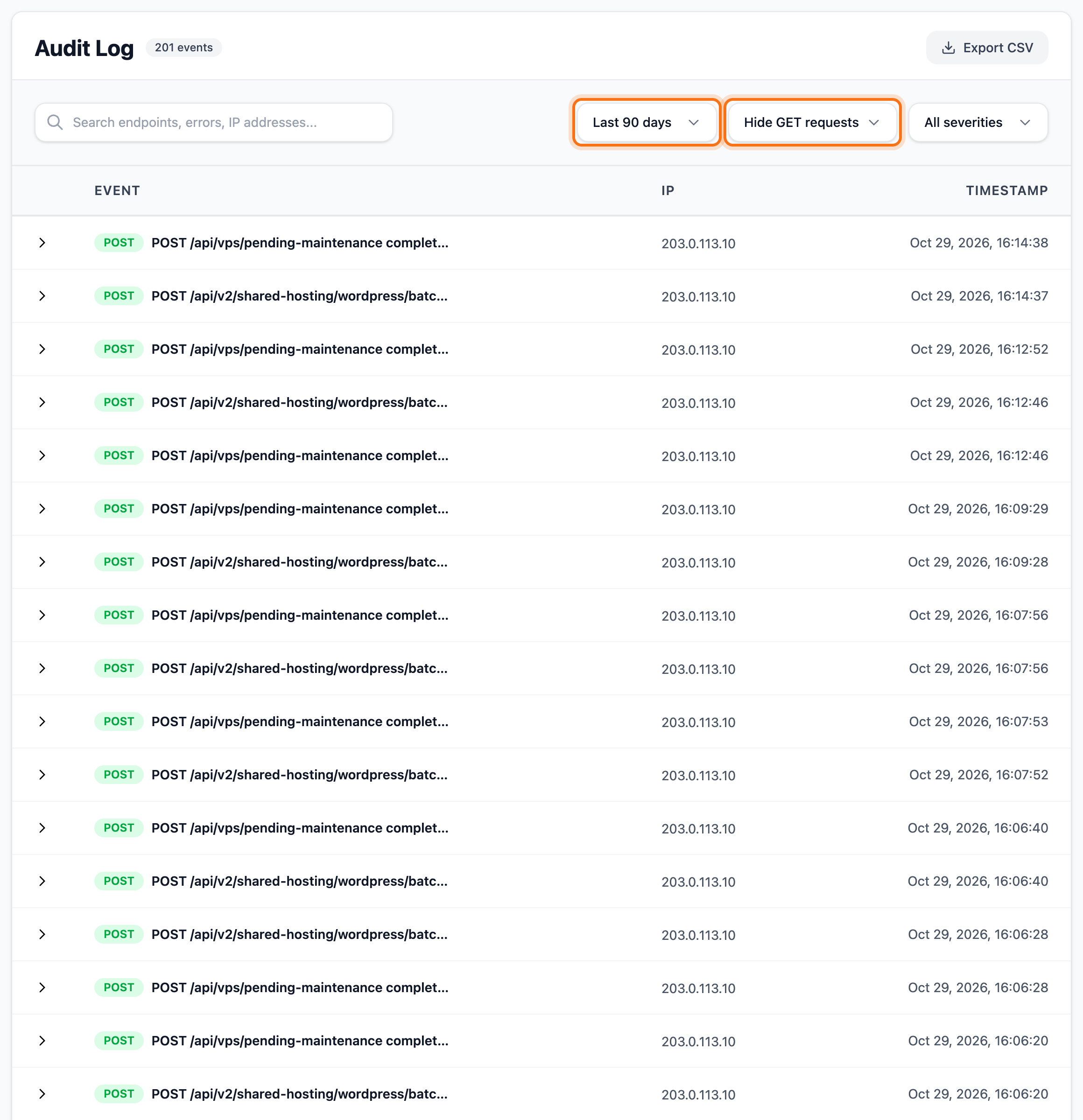The width and height of the screenshot is (1083, 1120).
Task: Click the search endpoints input field
Action: (214, 122)
